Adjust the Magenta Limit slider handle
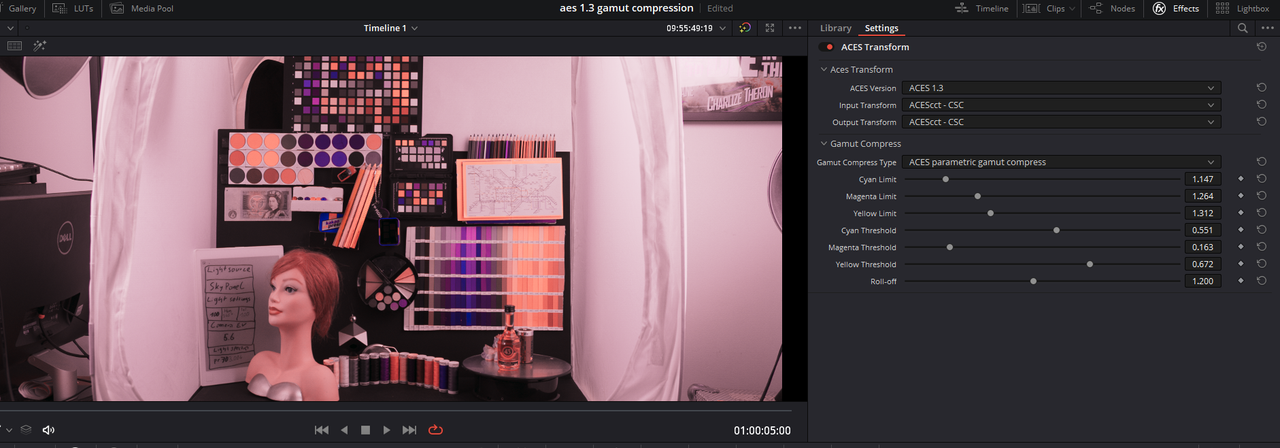1280x448 pixels. [x=977, y=196]
